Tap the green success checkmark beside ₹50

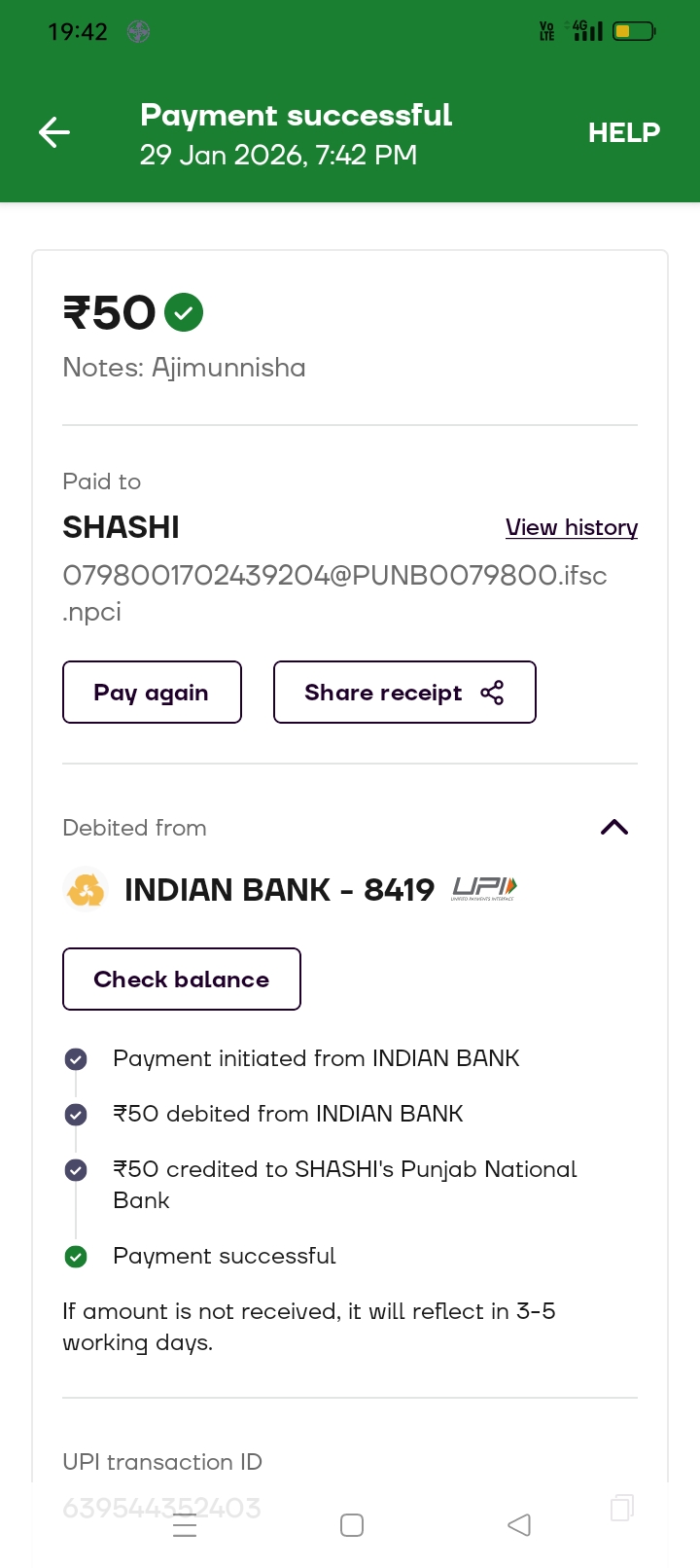184,312
